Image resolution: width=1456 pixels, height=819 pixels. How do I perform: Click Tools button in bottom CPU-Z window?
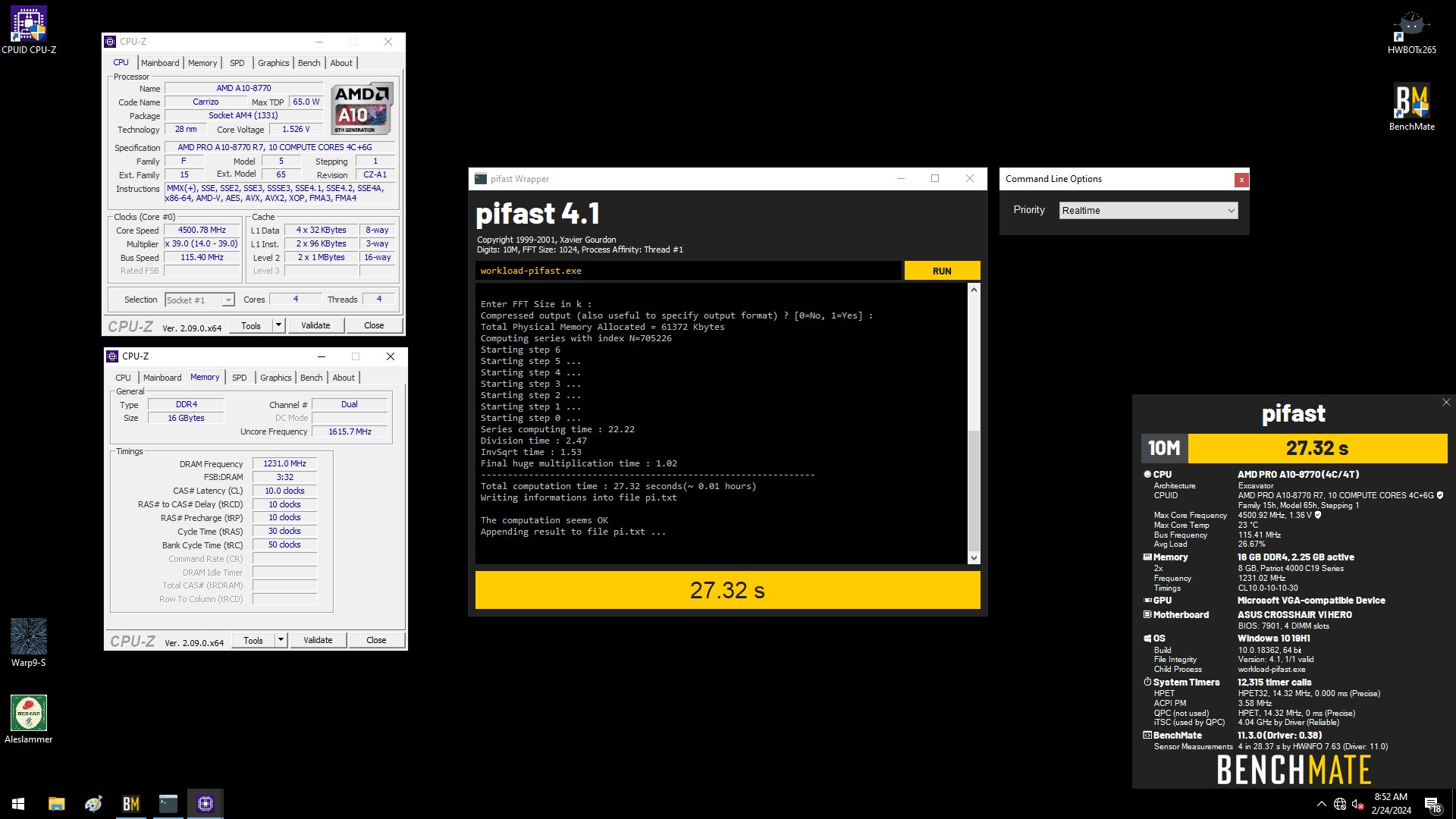click(253, 641)
